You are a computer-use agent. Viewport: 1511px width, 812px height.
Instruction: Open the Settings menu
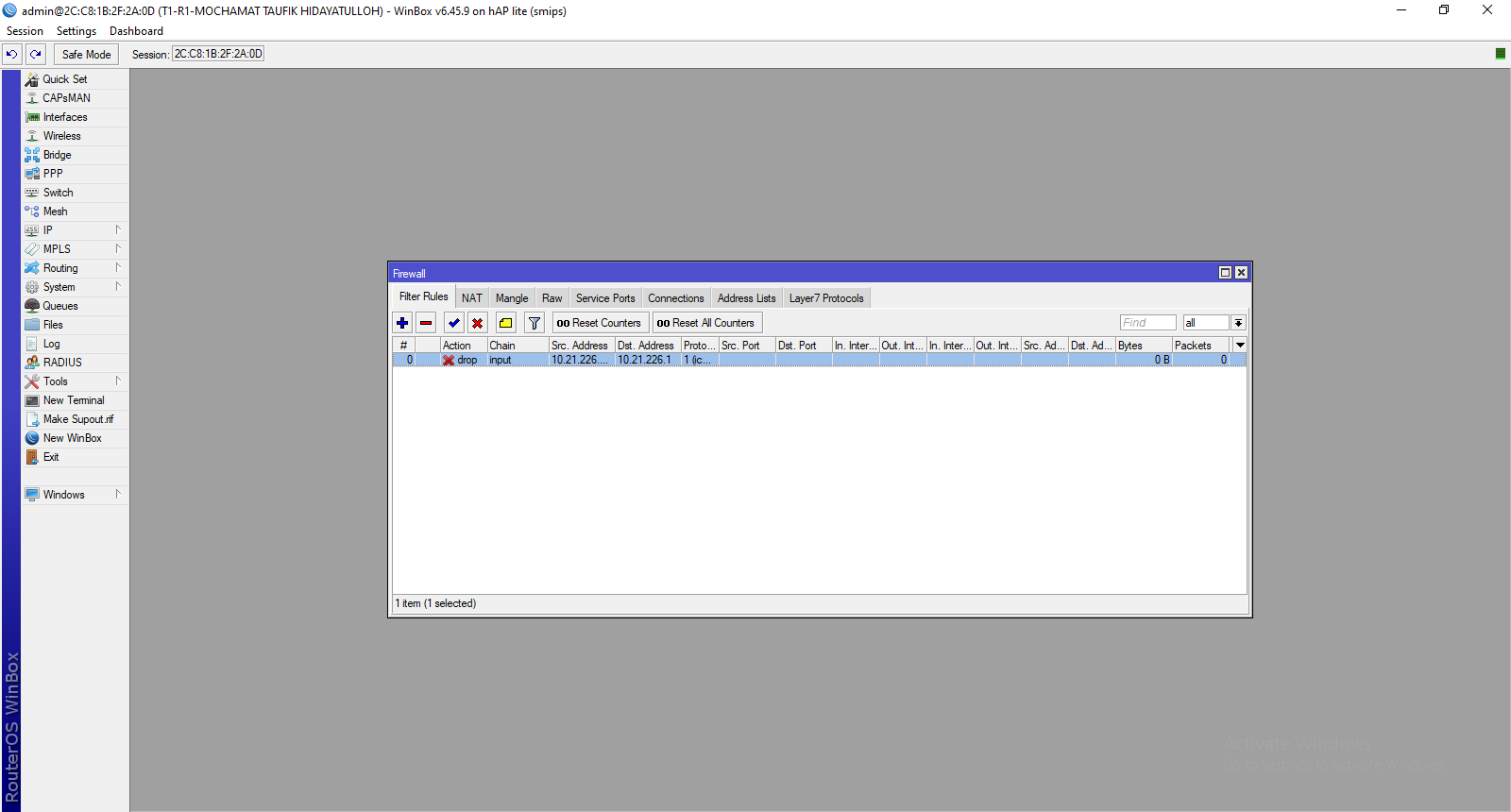pos(76,31)
